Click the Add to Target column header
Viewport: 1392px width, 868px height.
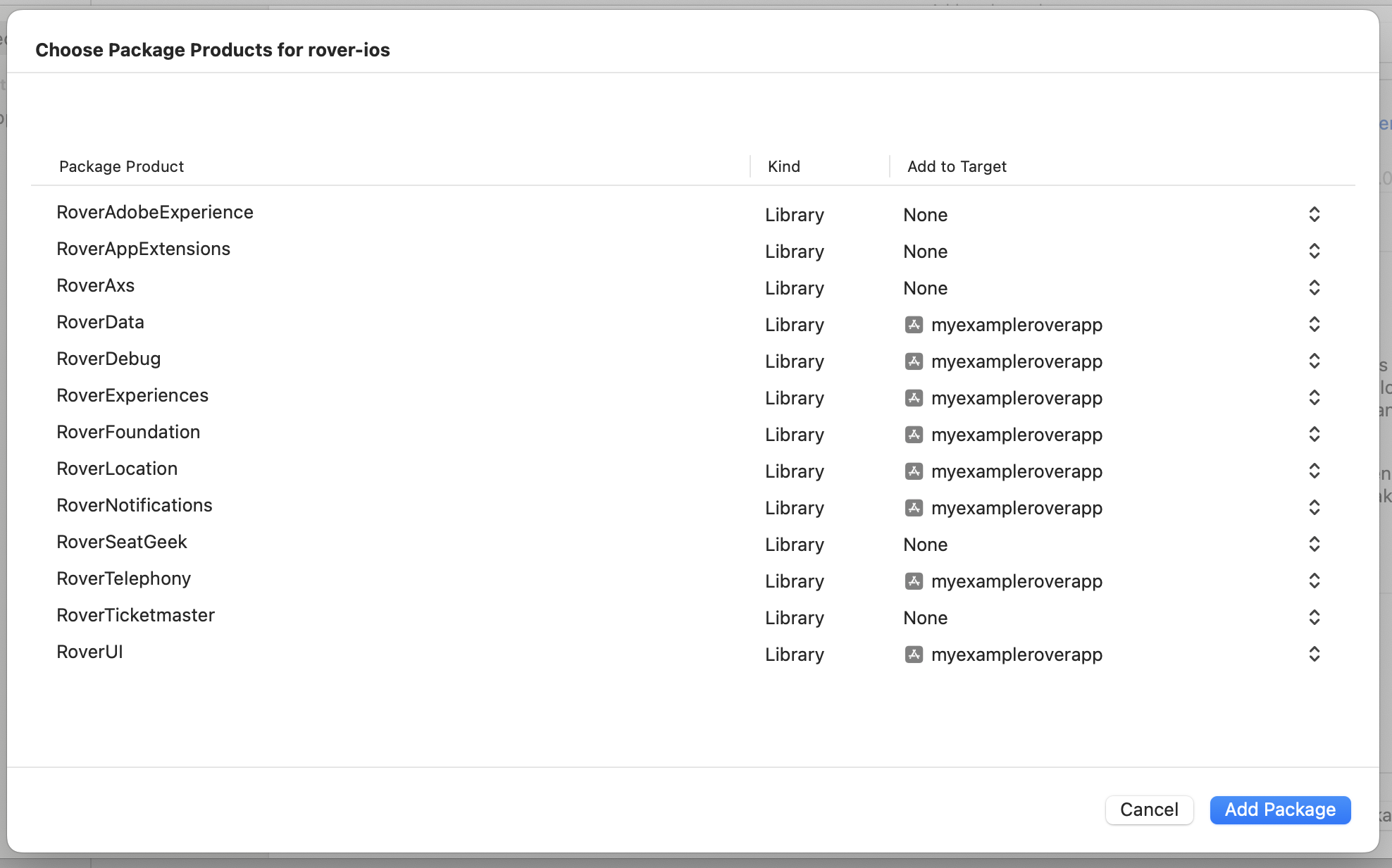point(957,166)
